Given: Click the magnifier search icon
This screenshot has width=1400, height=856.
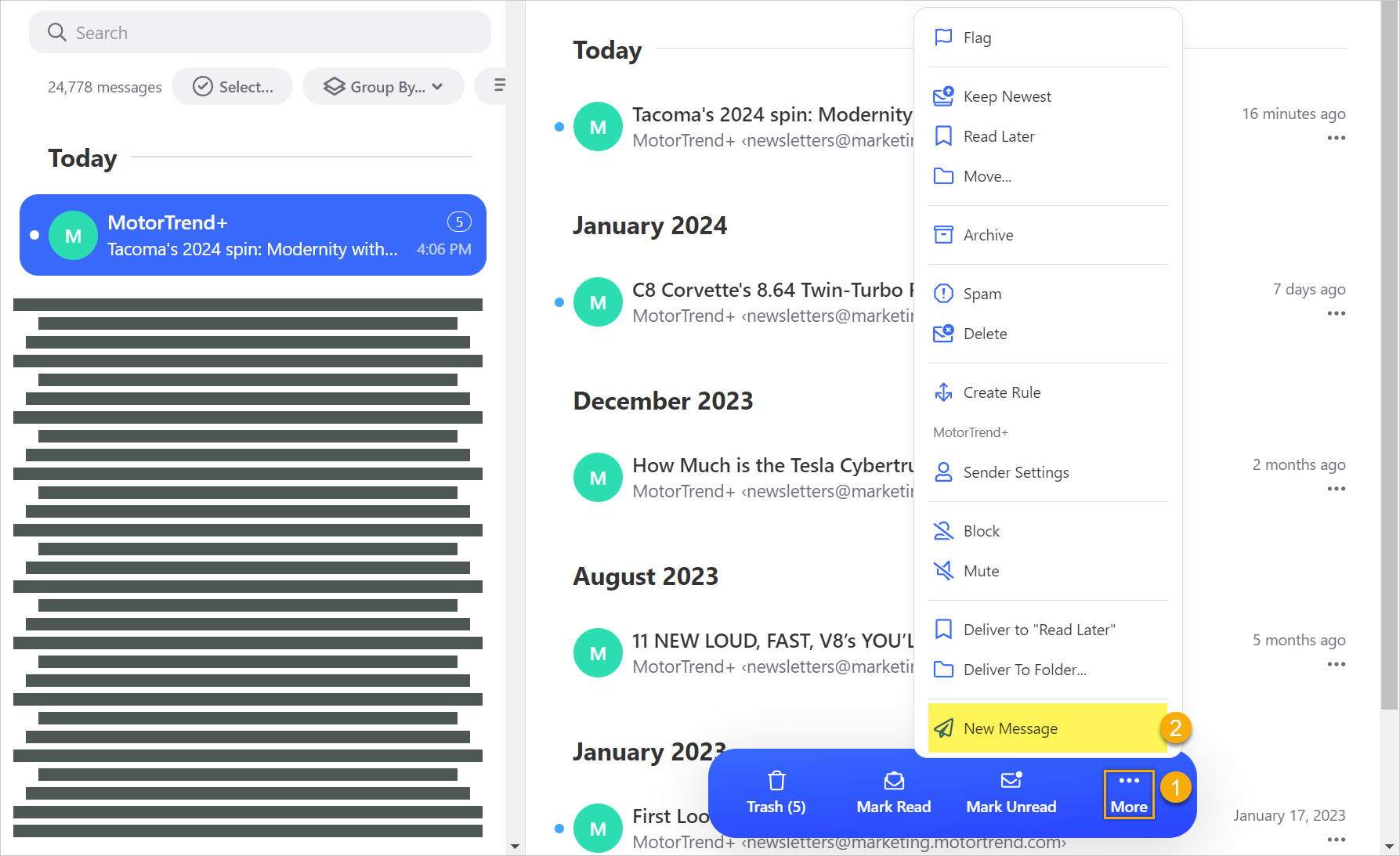Looking at the screenshot, I should pyautogui.click(x=57, y=32).
